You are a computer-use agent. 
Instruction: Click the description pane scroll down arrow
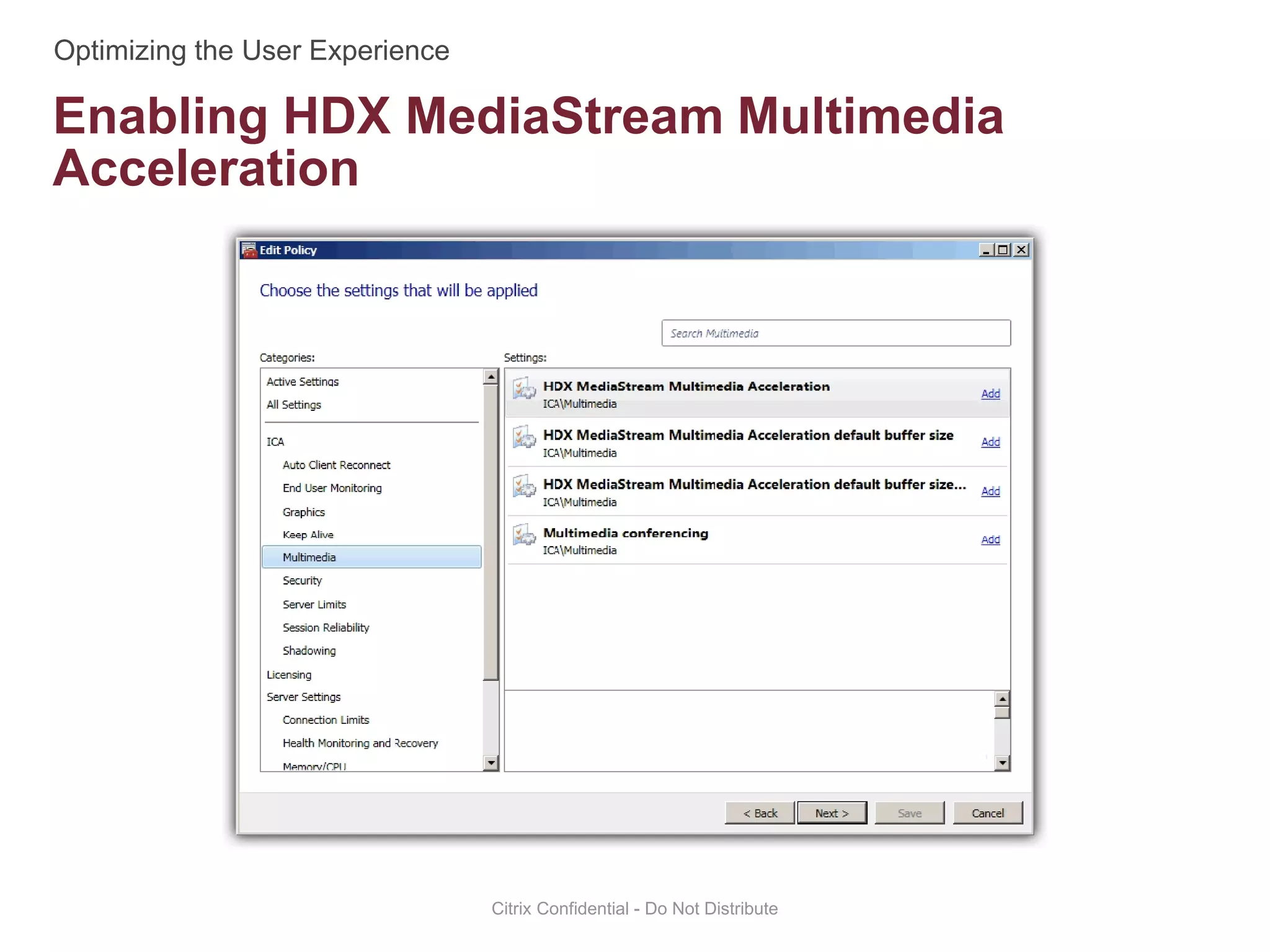1002,763
